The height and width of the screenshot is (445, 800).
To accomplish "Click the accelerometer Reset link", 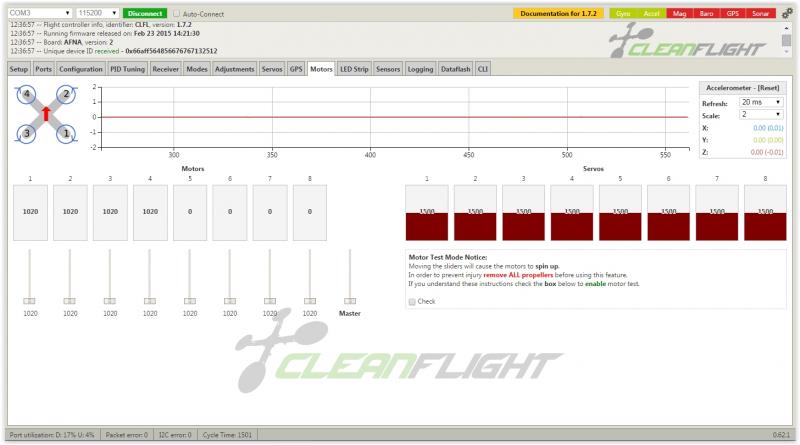I will click(768, 88).
